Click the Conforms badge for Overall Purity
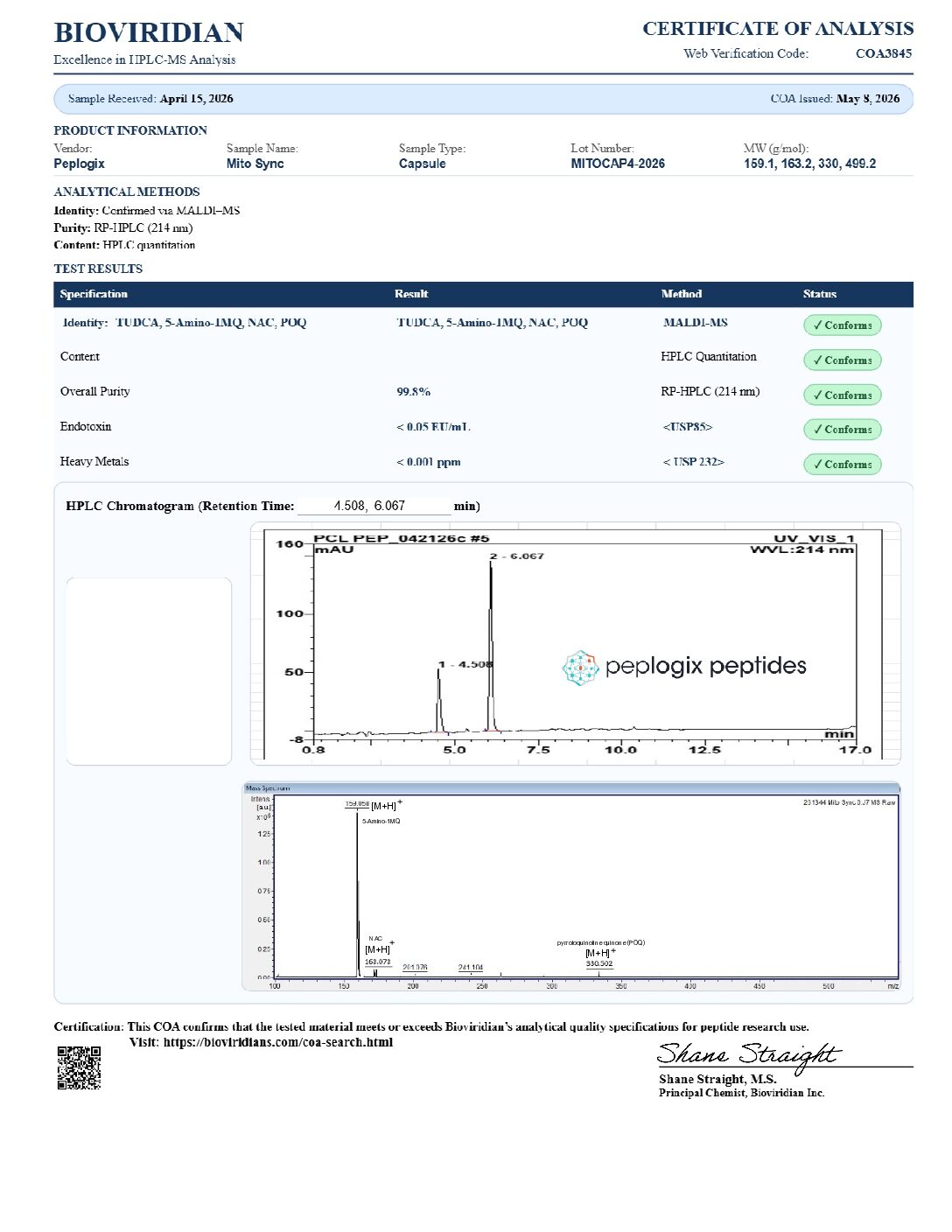The image size is (952, 1232). [842, 395]
